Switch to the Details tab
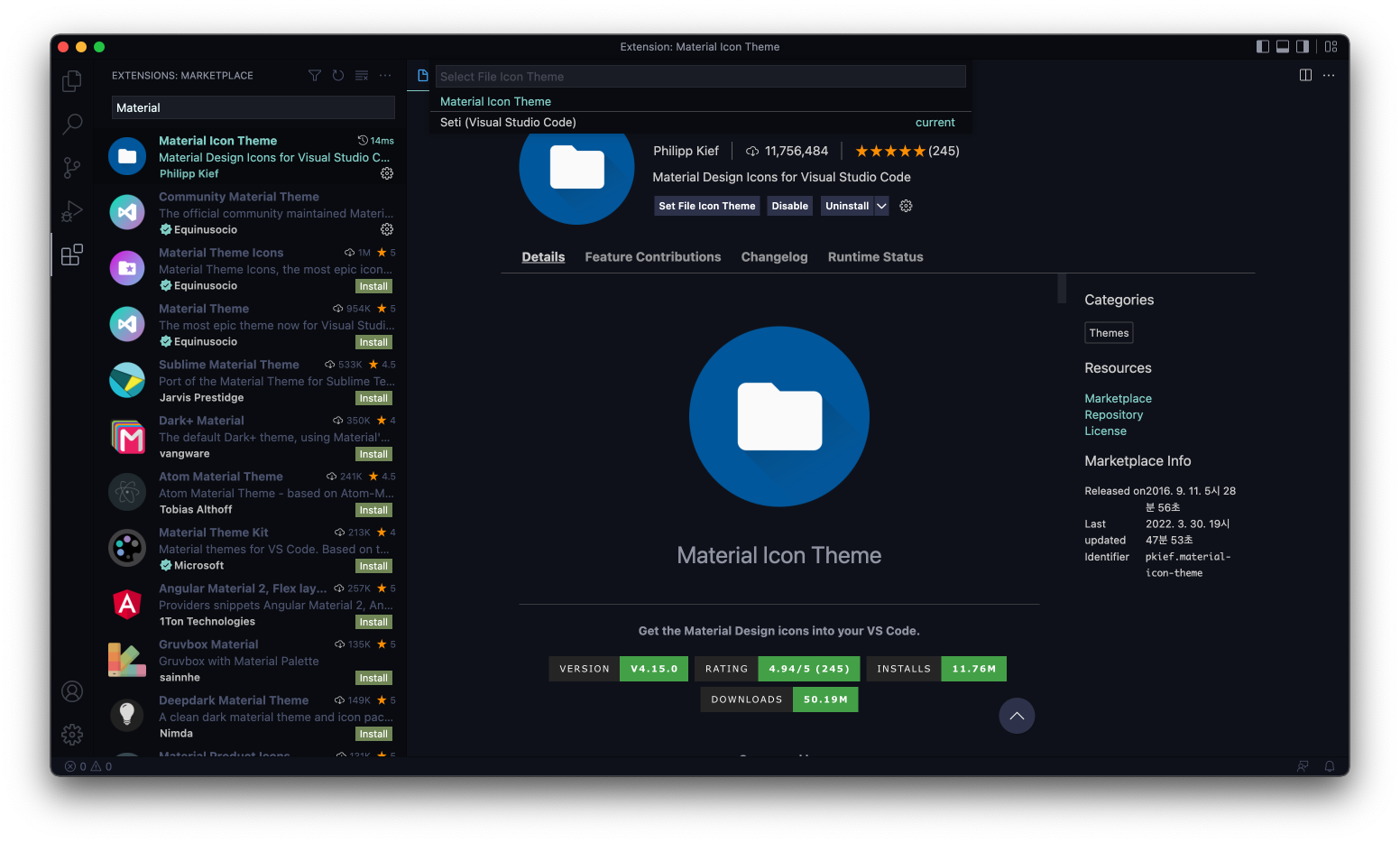Image resolution: width=1400 pixels, height=843 pixels. point(543,257)
